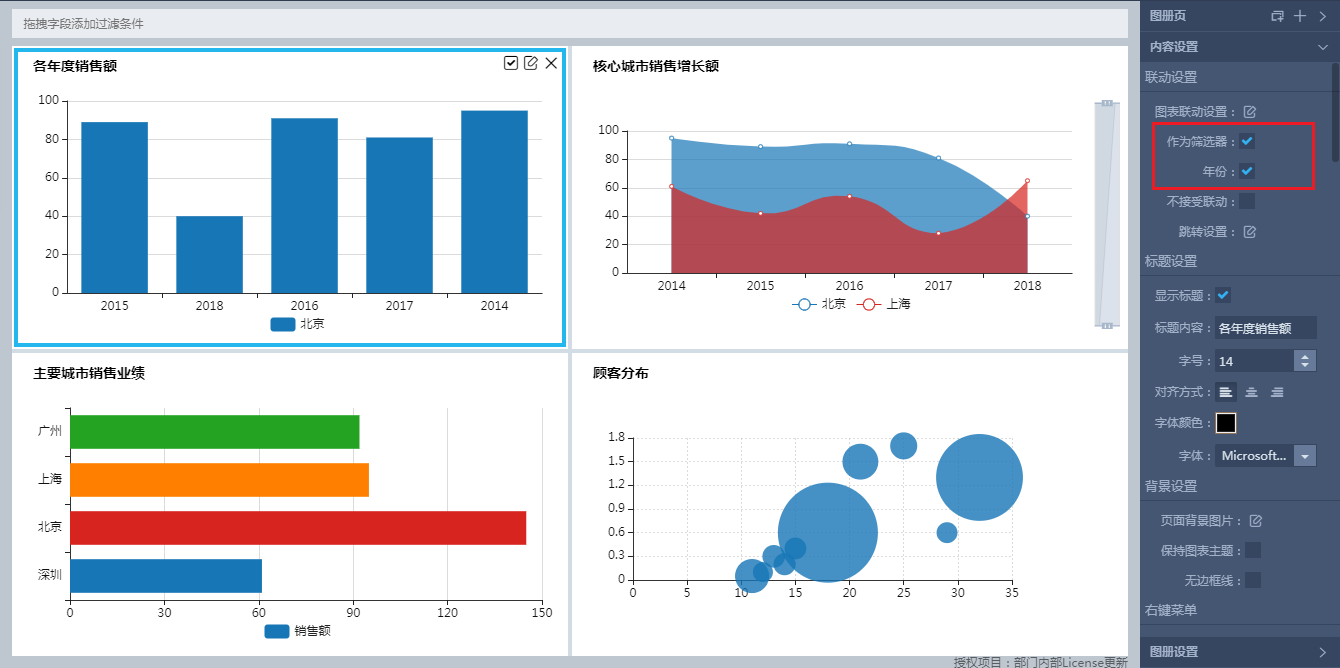Open the 跳转设置 edit icon
1340x668 pixels.
click(1249, 232)
